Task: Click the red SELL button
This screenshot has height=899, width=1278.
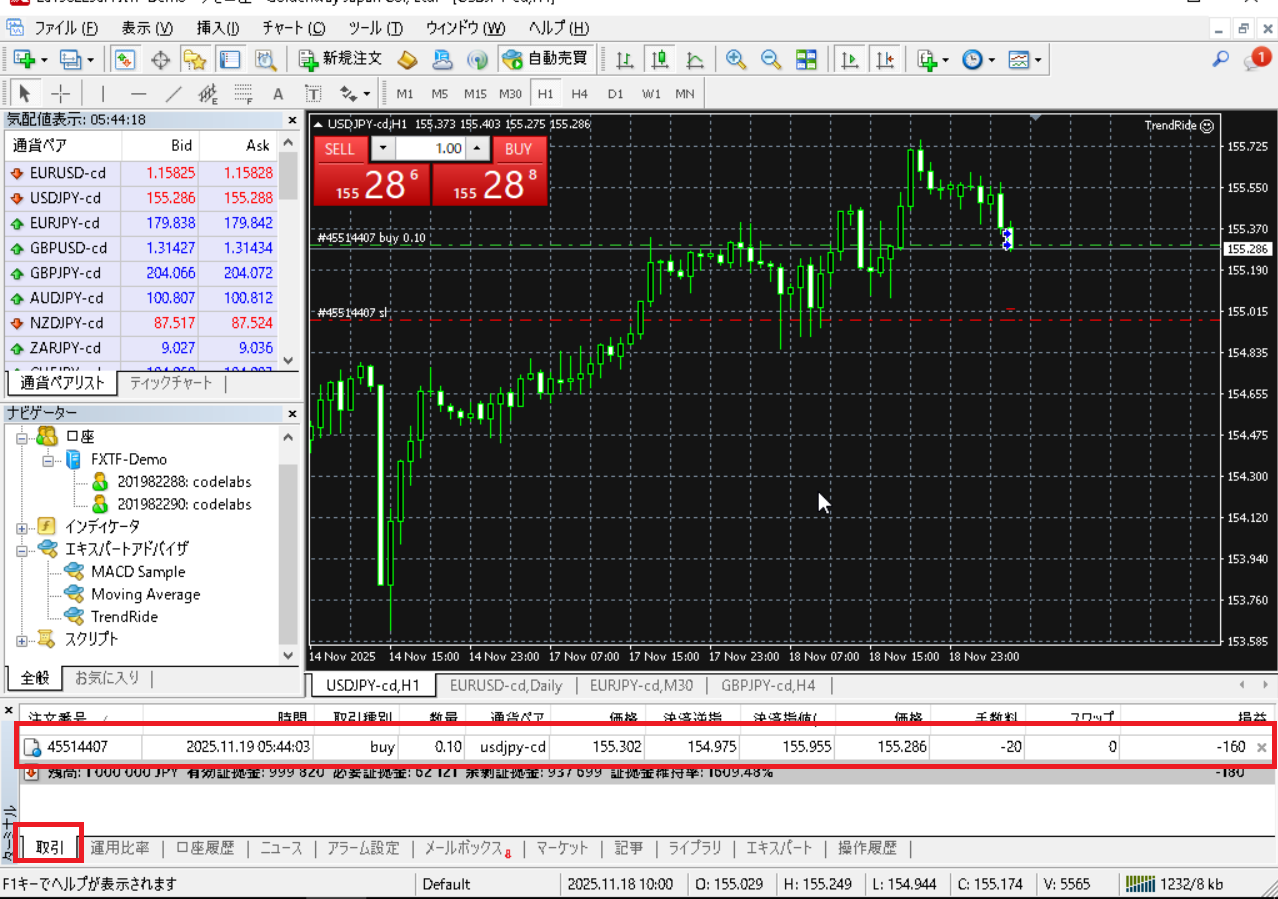Action: (x=340, y=149)
